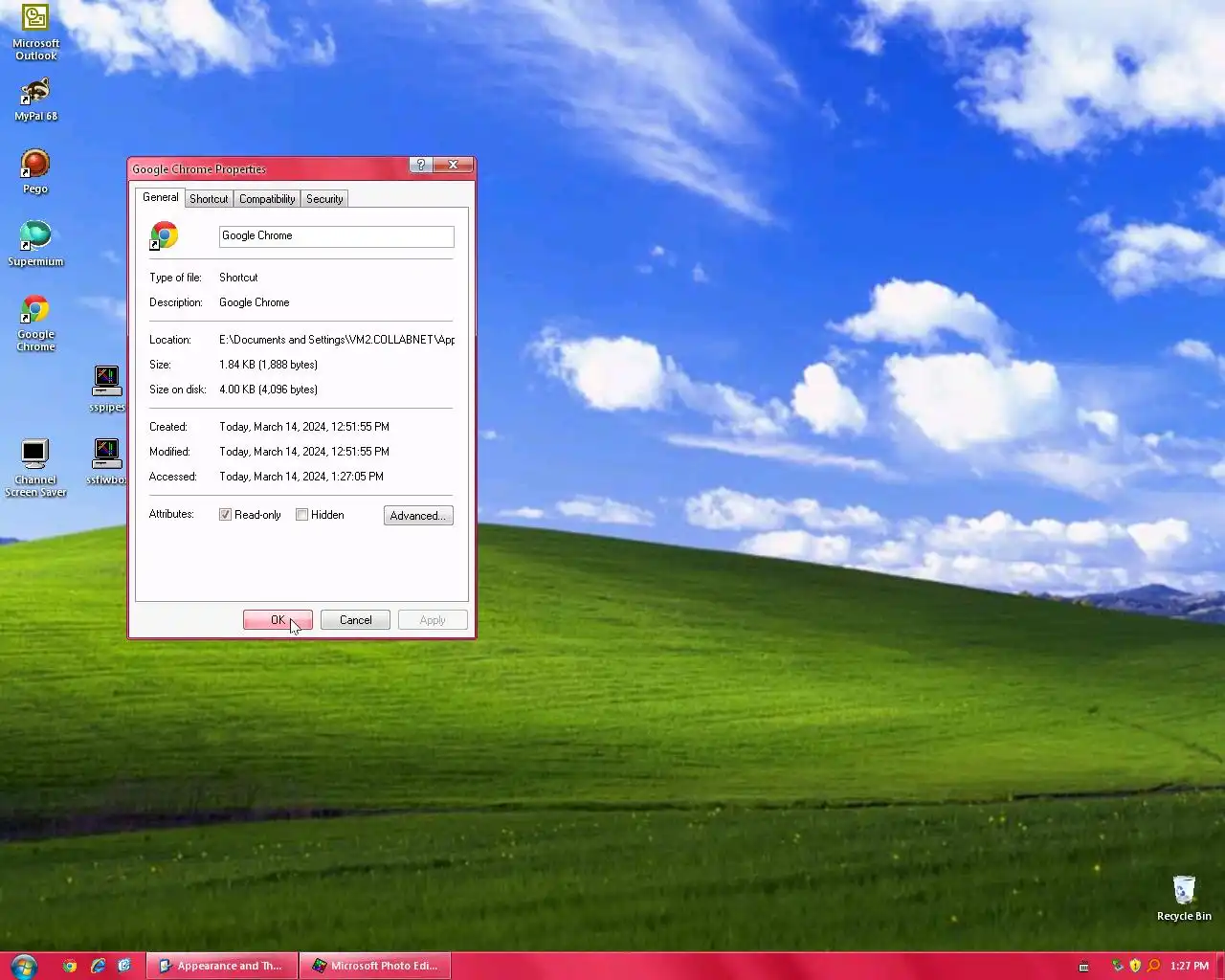Click the Google Chrome Properties title bar

tap(268, 168)
